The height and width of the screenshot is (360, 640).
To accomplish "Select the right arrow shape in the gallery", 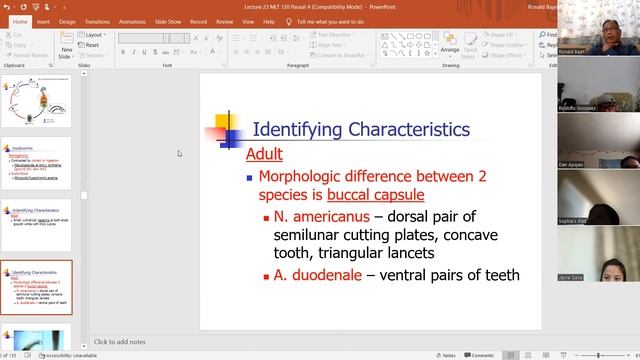I will (x=410, y=45).
